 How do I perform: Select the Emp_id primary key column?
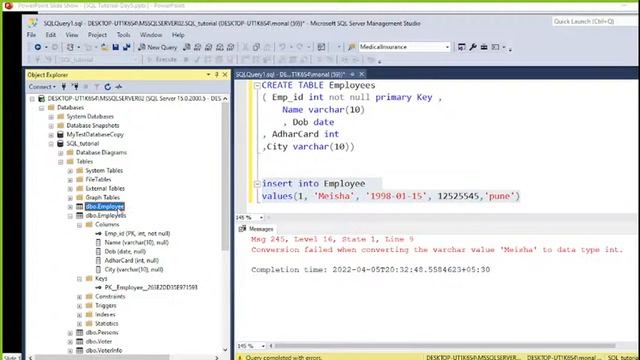[137, 233]
